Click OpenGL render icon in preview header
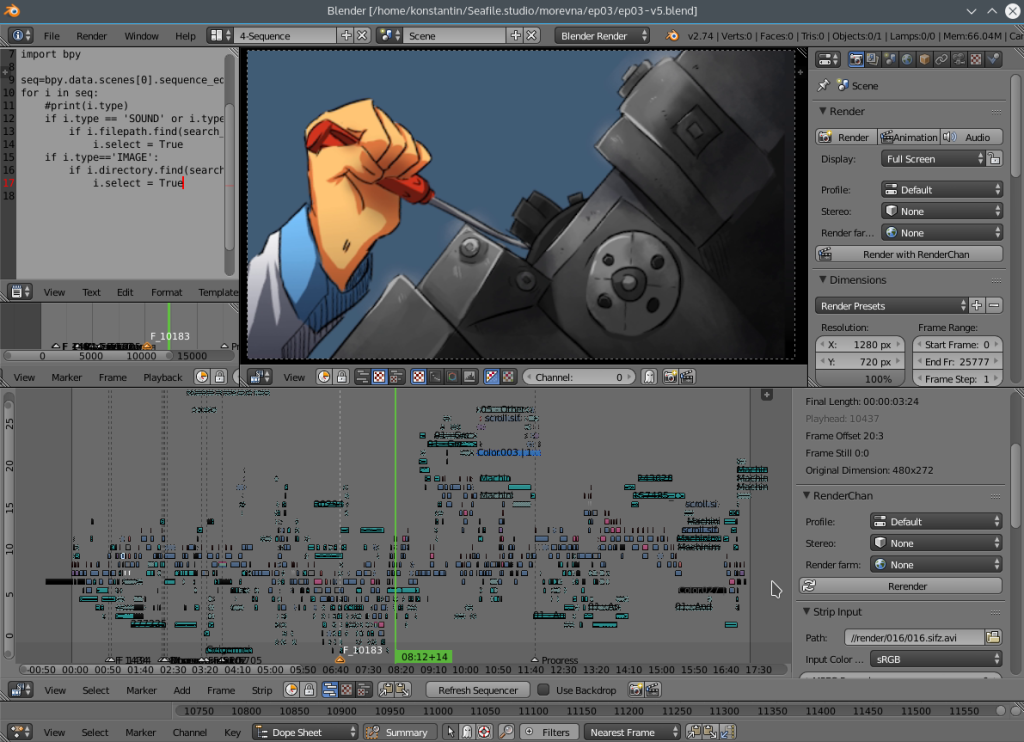The height and width of the screenshot is (742, 1024). pyautogui.click(x=670, y=377)
